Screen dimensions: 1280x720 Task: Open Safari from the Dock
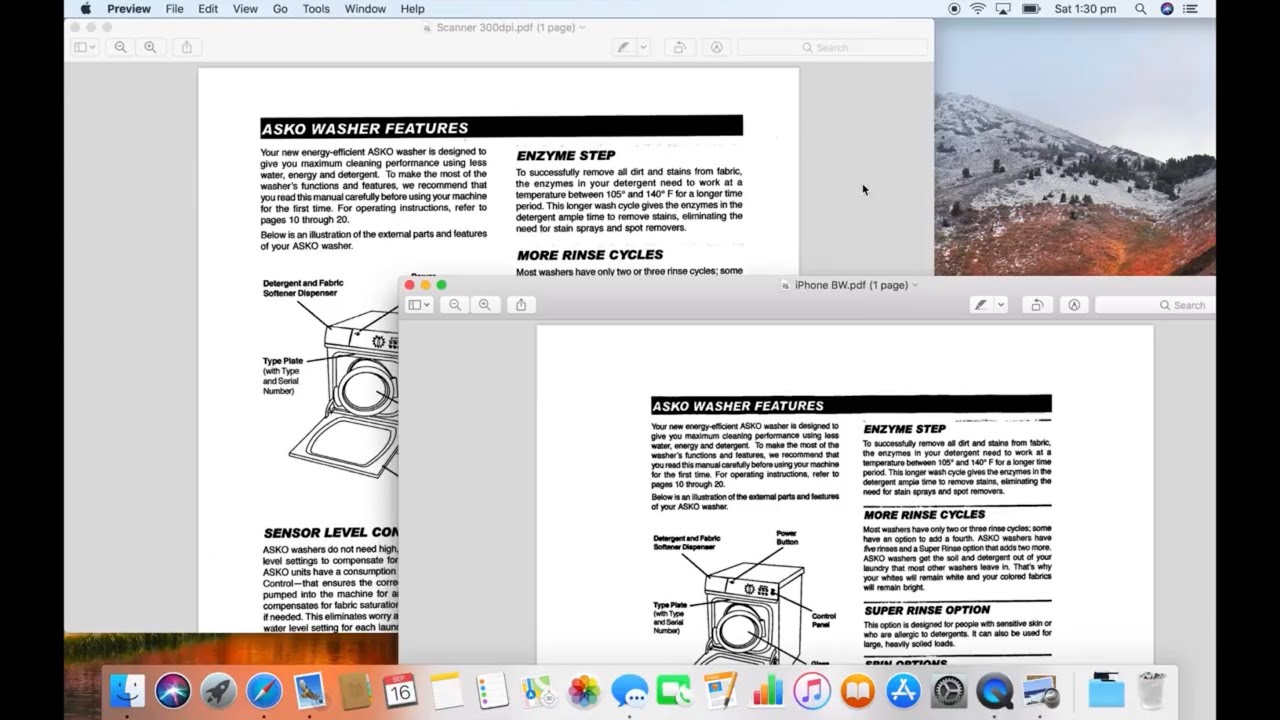pos(264,691)
